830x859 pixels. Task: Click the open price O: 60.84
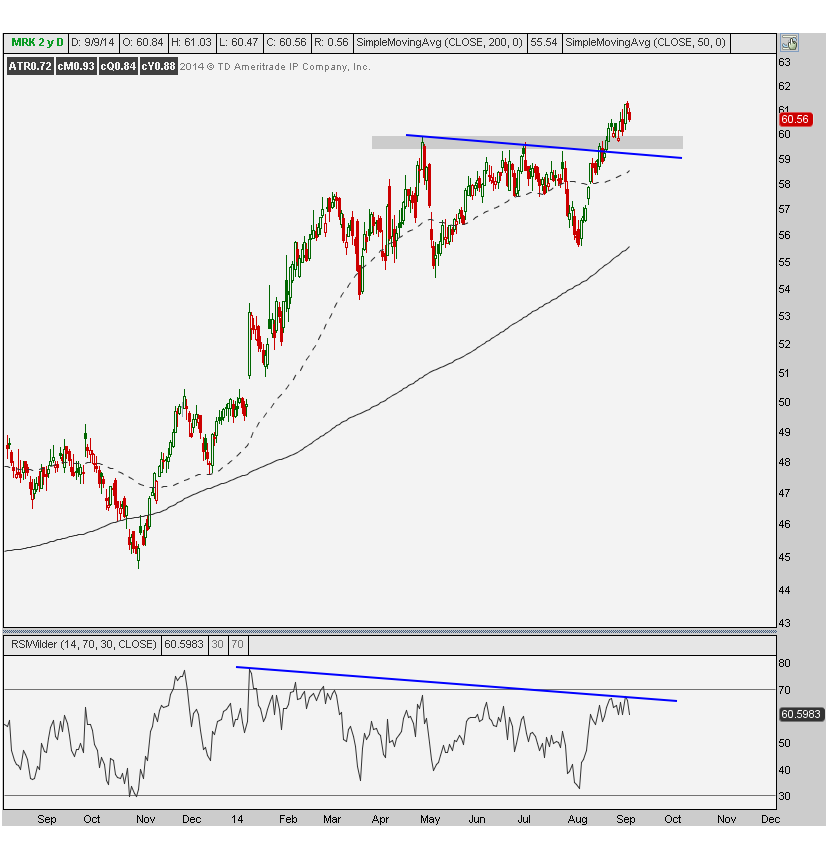click(x=143, y=42)
